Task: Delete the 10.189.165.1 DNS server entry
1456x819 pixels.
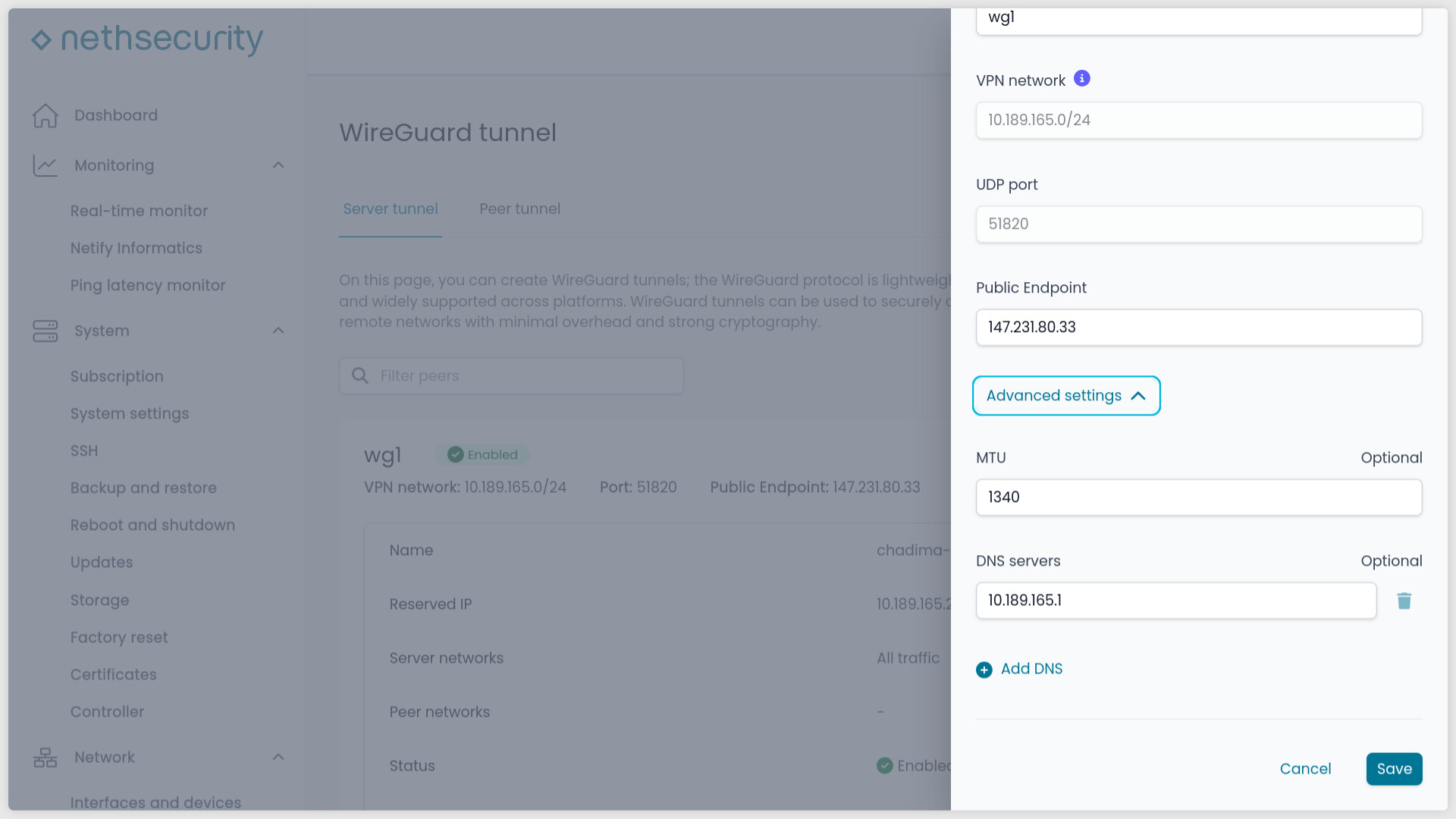Action: (1404, 601)
